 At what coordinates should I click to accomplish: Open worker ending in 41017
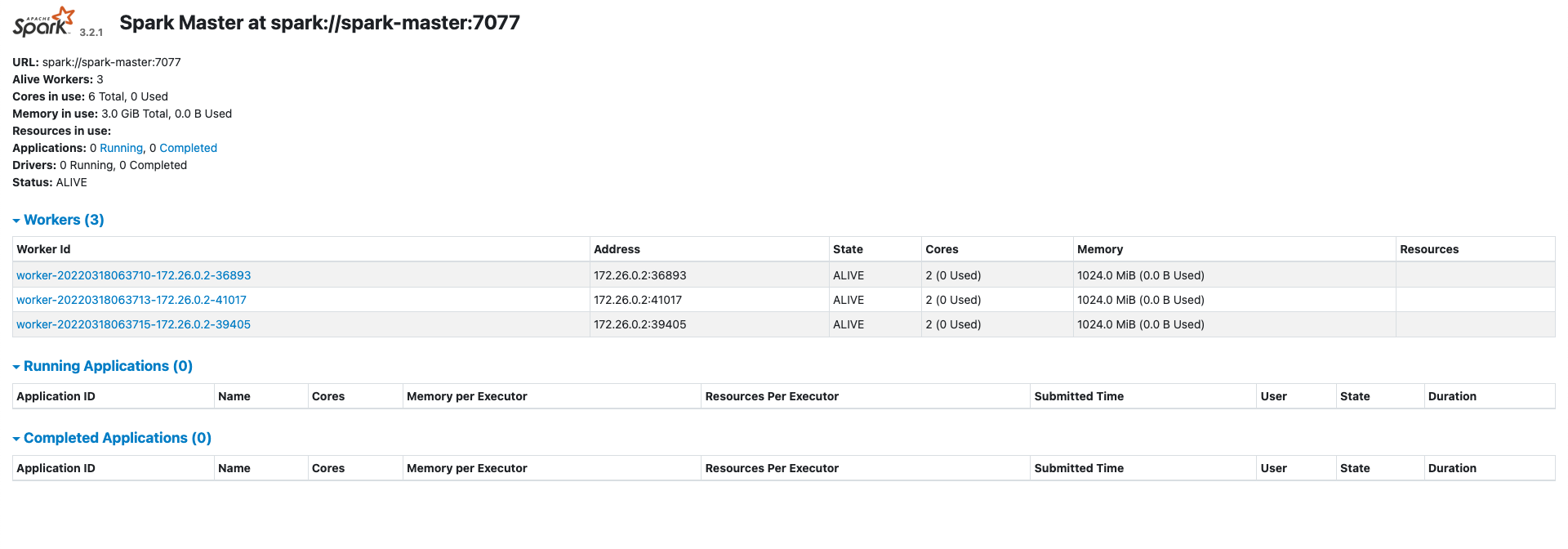click(131, 300)
